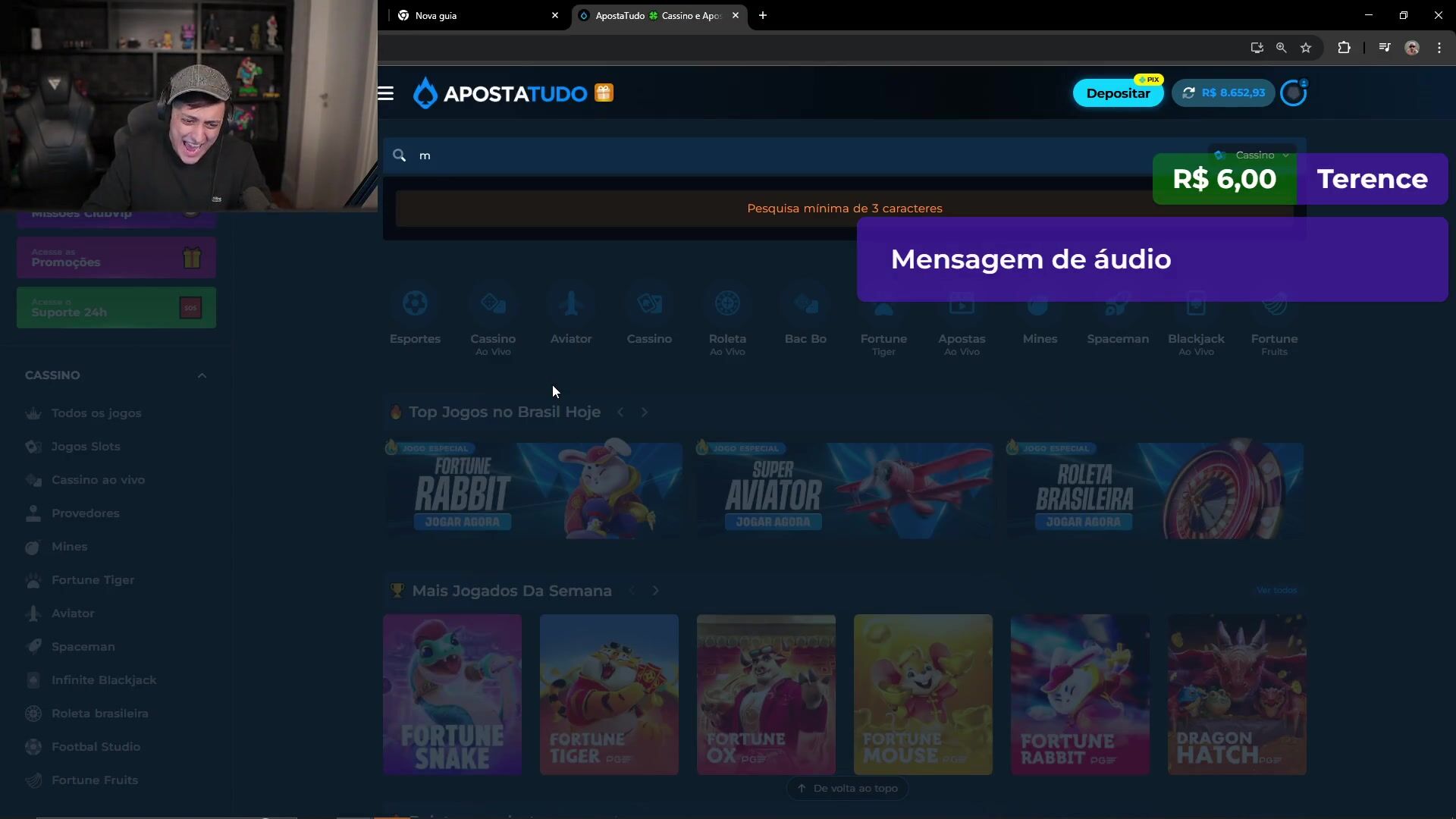Select Jogos Slots in sidebar
The height and width of the screenshot is (819, 1456).
tap(86, 447)
